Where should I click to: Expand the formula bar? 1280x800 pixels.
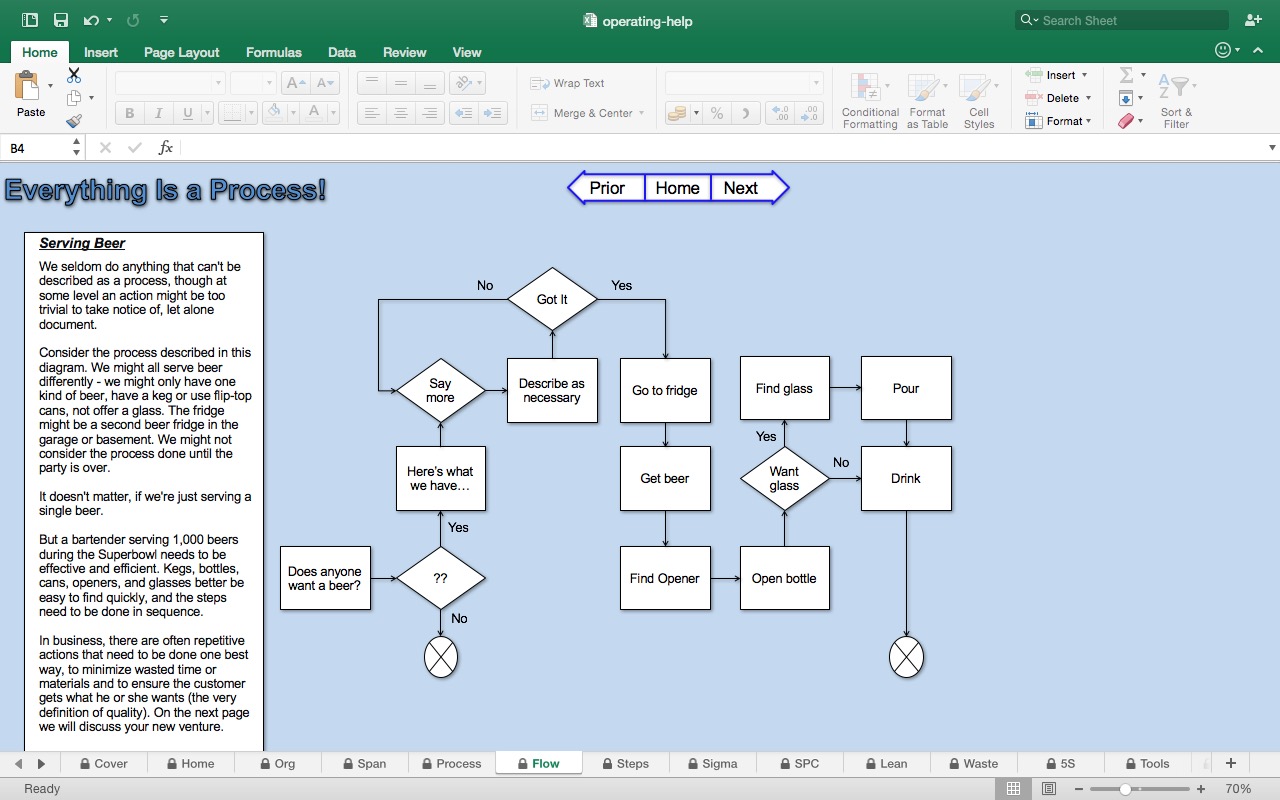(1272, 147)
